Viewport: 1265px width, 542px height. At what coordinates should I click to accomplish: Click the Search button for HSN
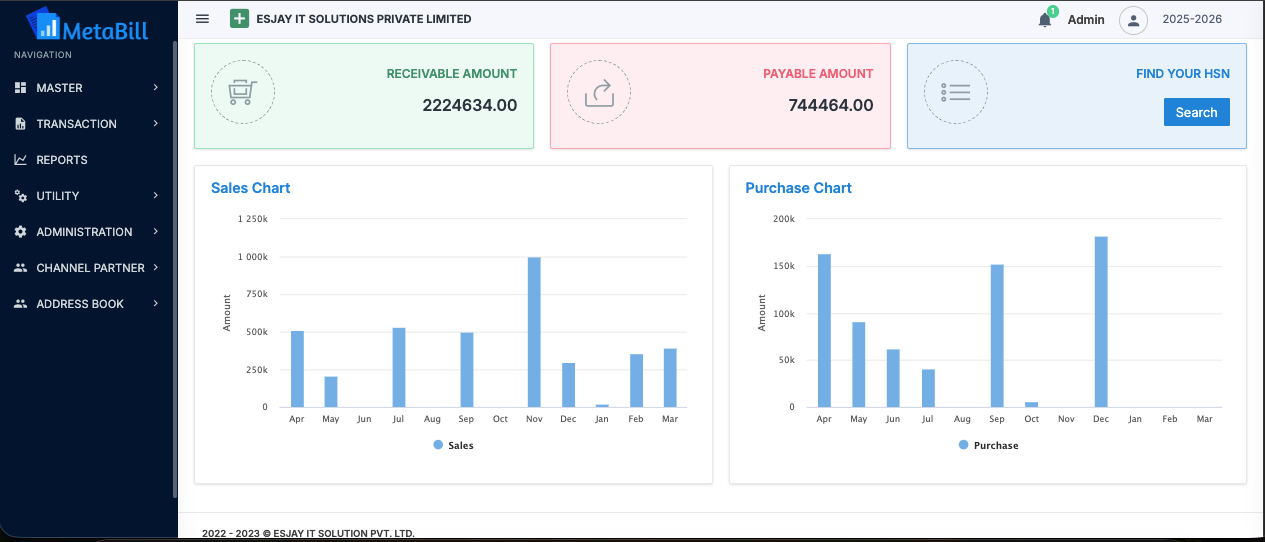click(x=1196, y=112)
